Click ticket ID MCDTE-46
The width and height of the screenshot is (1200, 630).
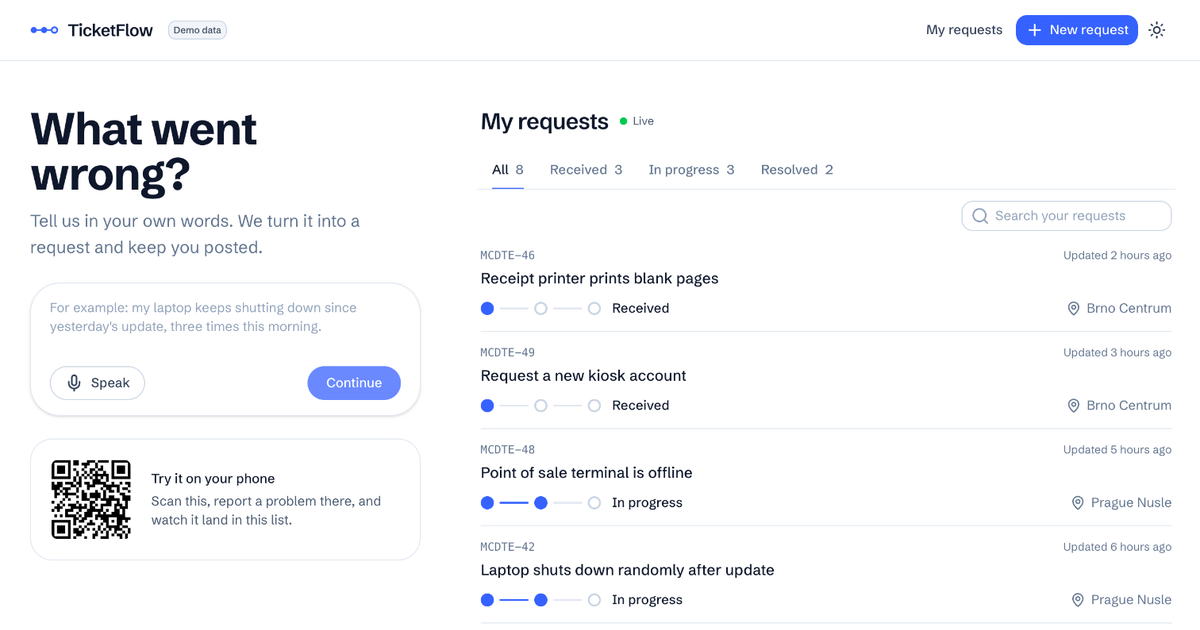click(x=508, y=255)
